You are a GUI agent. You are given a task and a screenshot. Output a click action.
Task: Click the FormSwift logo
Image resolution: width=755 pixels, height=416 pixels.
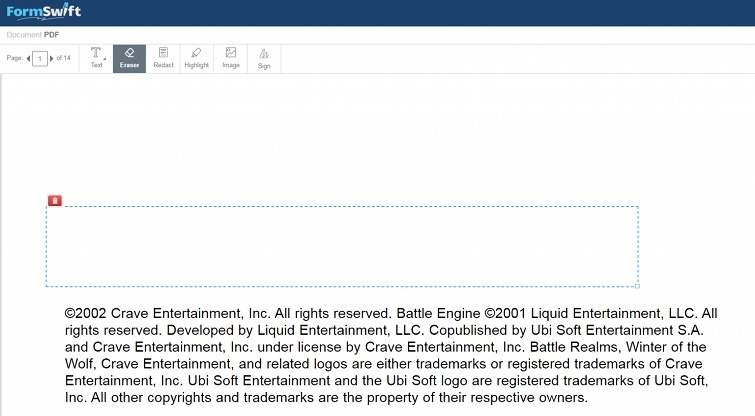point(42,13)
